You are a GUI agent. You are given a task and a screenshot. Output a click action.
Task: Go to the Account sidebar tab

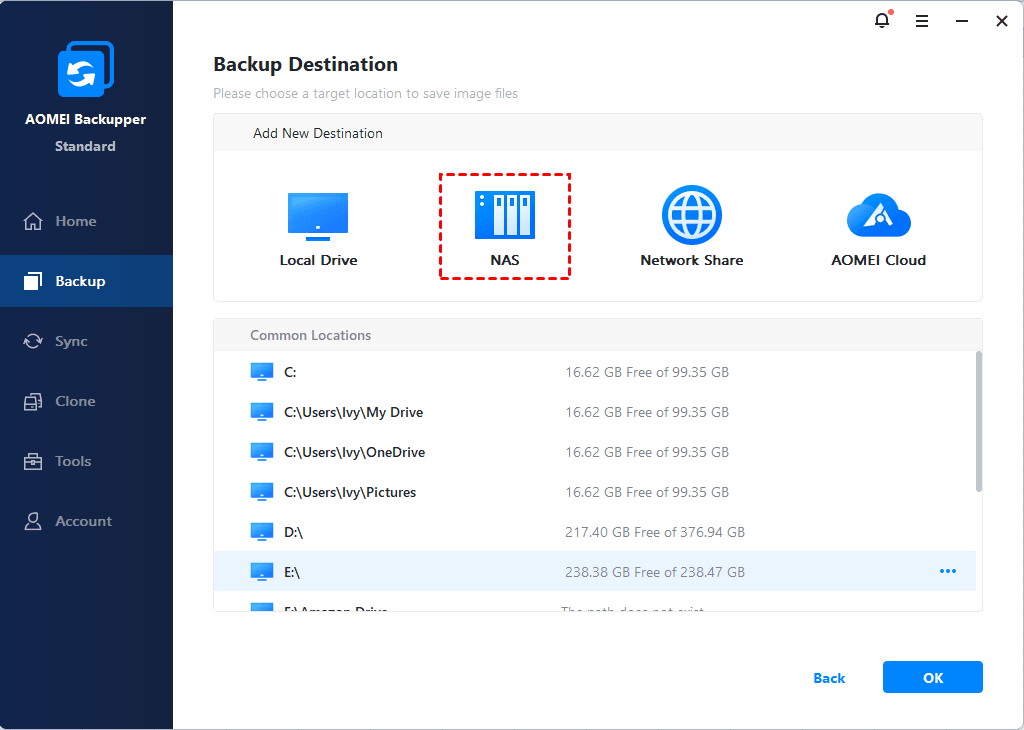pos(83,521)
